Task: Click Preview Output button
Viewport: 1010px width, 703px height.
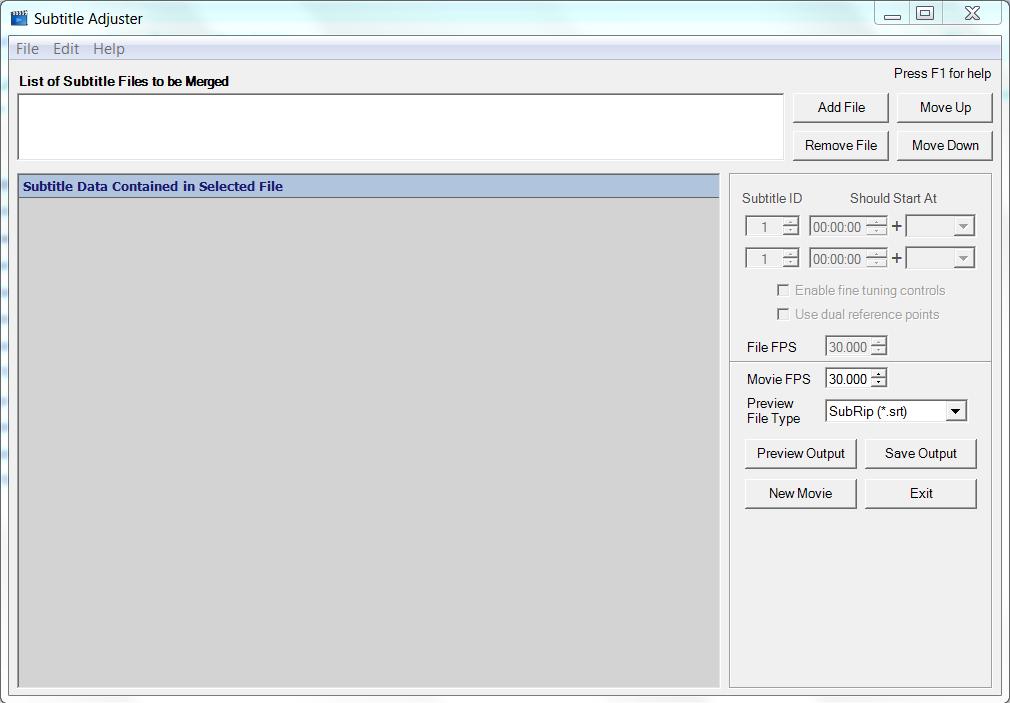Action: [x=801, y=454]
